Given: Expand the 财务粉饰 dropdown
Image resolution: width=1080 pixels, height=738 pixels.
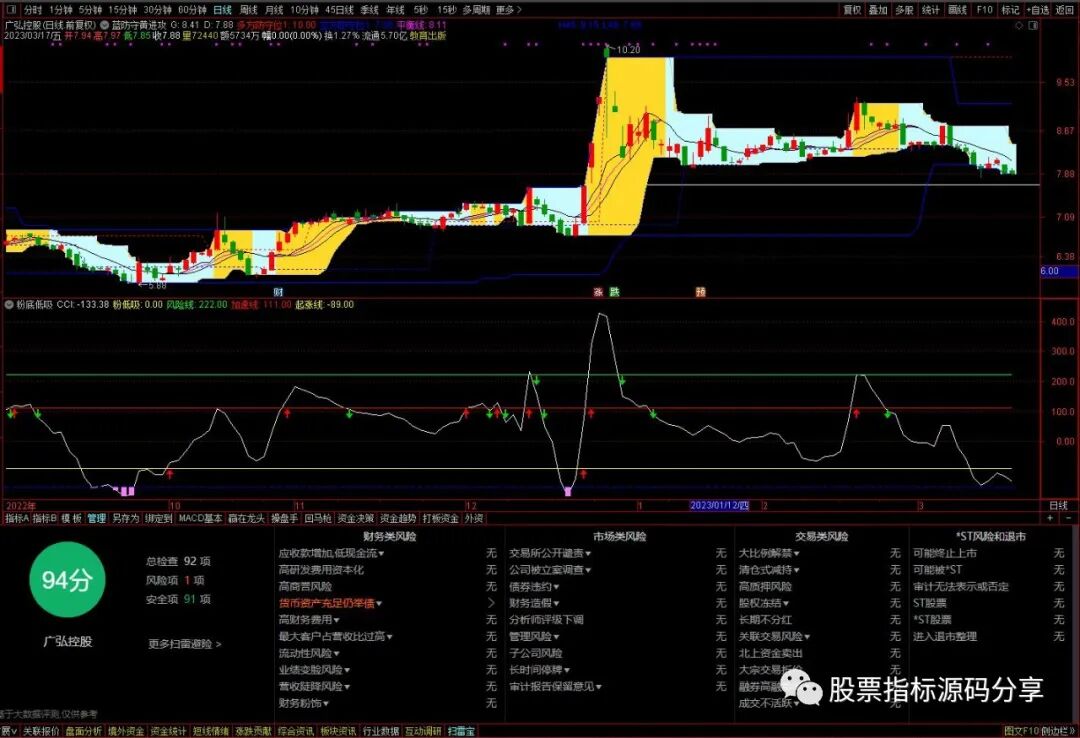Looking at the screenshot, I should click(x=326, y=704).
